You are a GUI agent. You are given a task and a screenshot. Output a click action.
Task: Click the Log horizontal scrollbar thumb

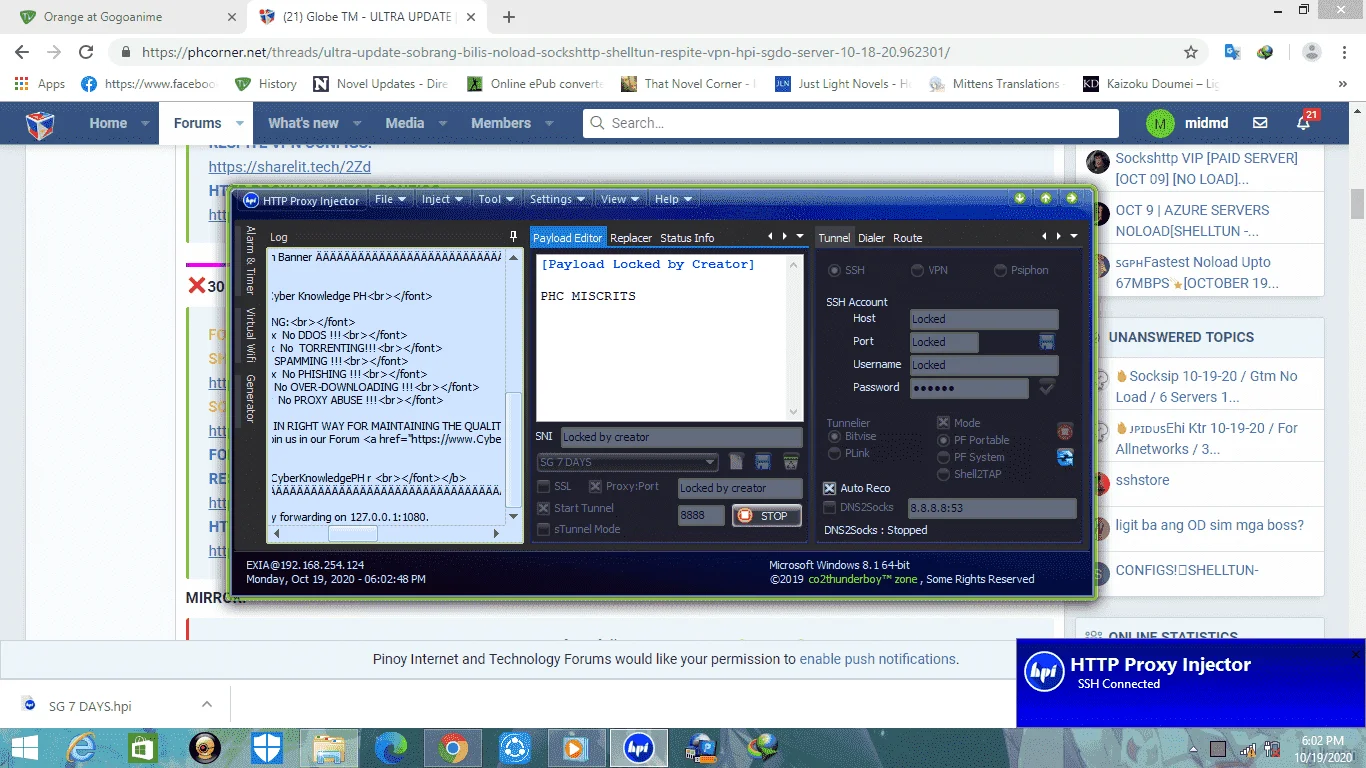[x=353, y=534]
